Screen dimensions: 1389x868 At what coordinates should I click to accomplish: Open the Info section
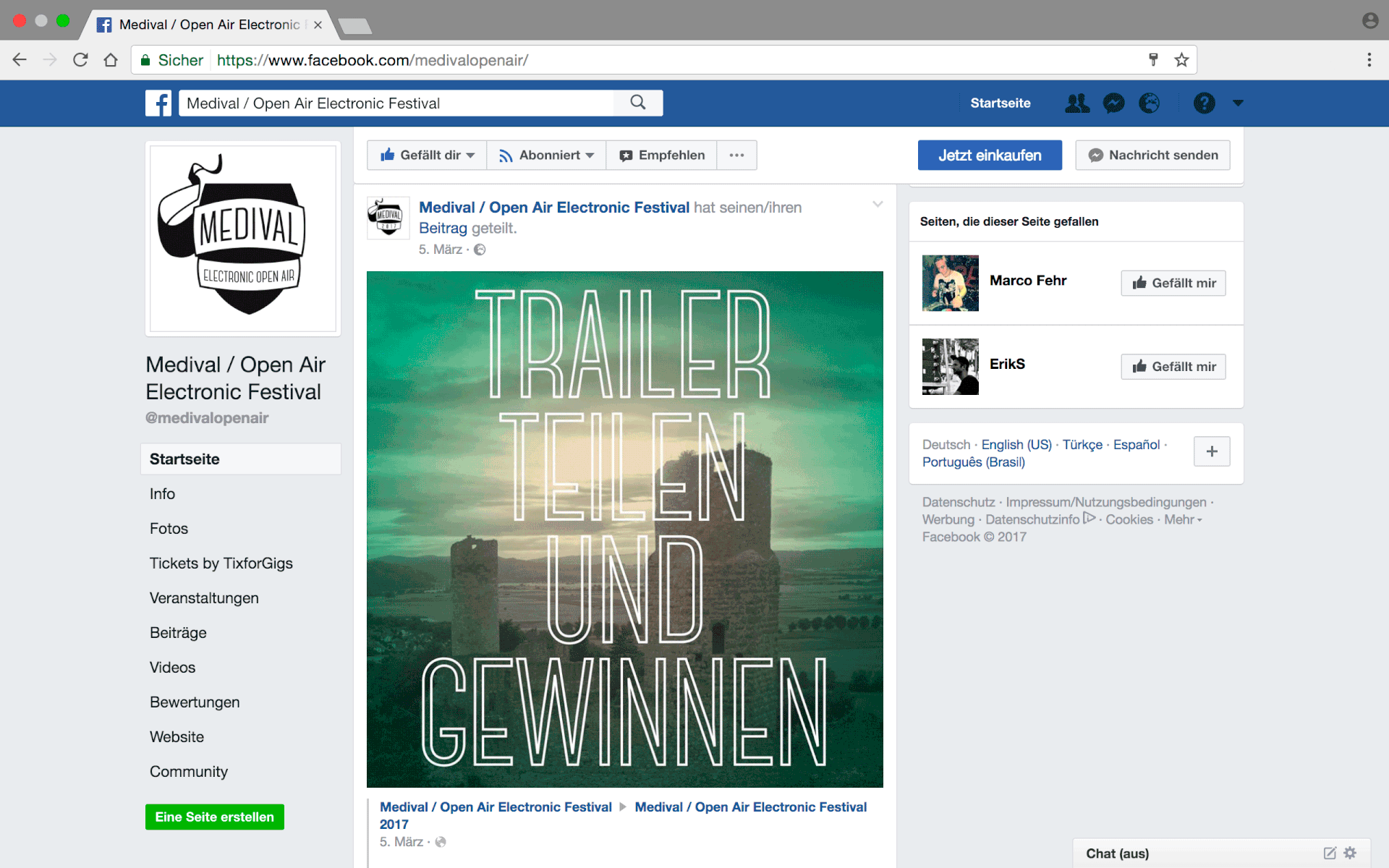pyautogui.click(x=162, y=494)
